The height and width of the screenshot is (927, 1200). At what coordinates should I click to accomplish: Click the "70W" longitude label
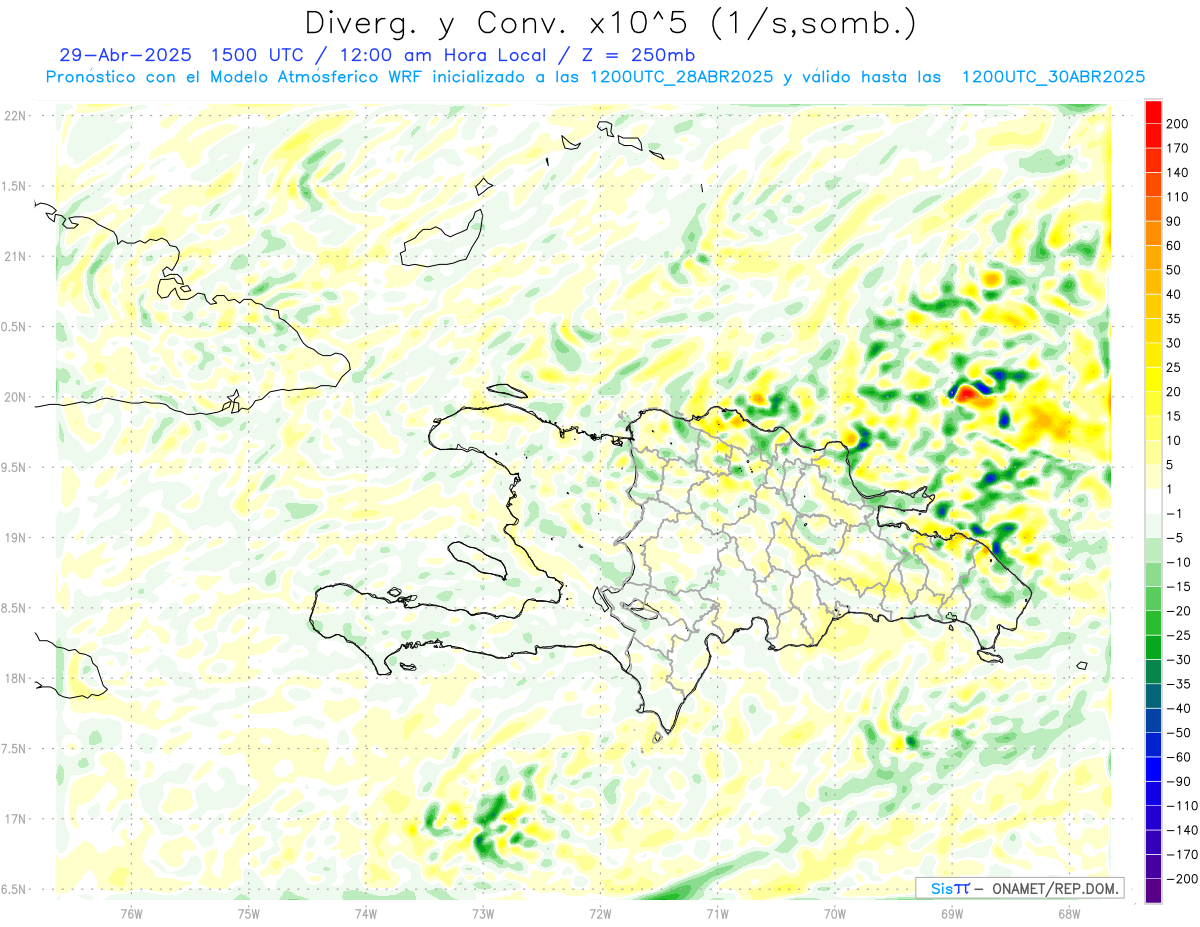[835, 914]
